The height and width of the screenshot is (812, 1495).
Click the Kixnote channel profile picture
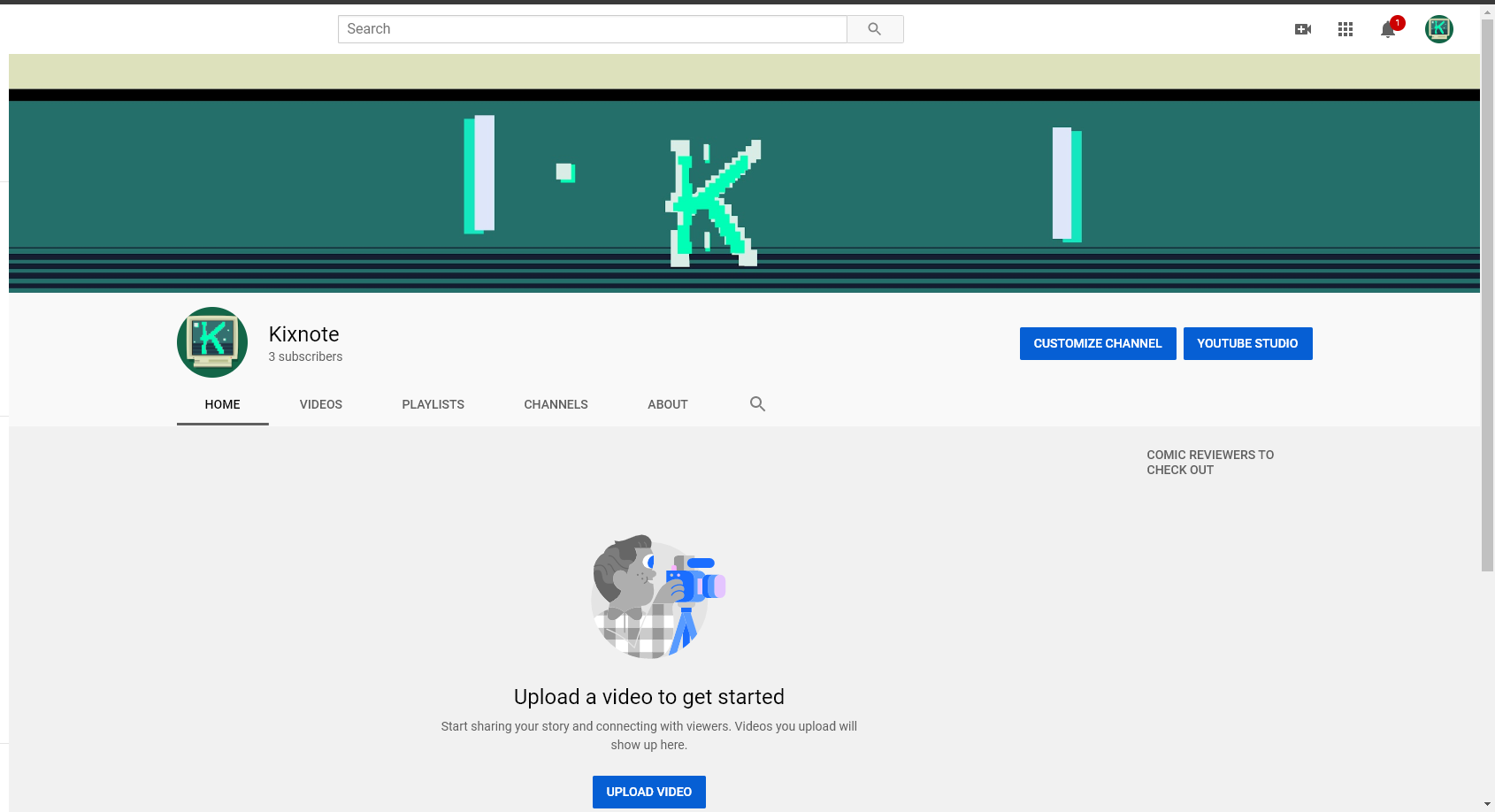[x=212, y=342]
